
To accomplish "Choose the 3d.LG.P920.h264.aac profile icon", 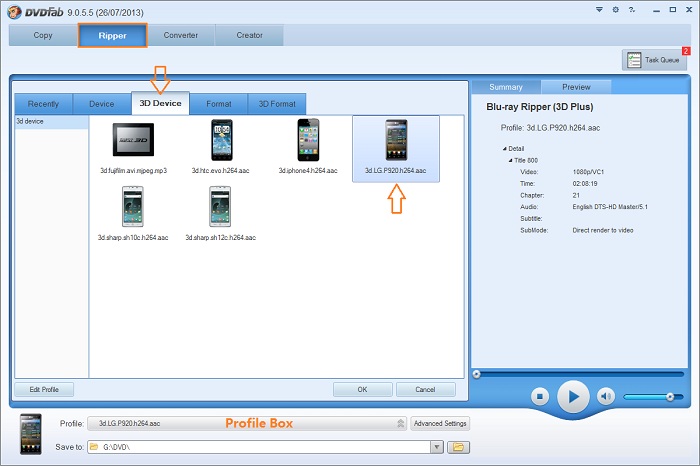I will [396, 140].
